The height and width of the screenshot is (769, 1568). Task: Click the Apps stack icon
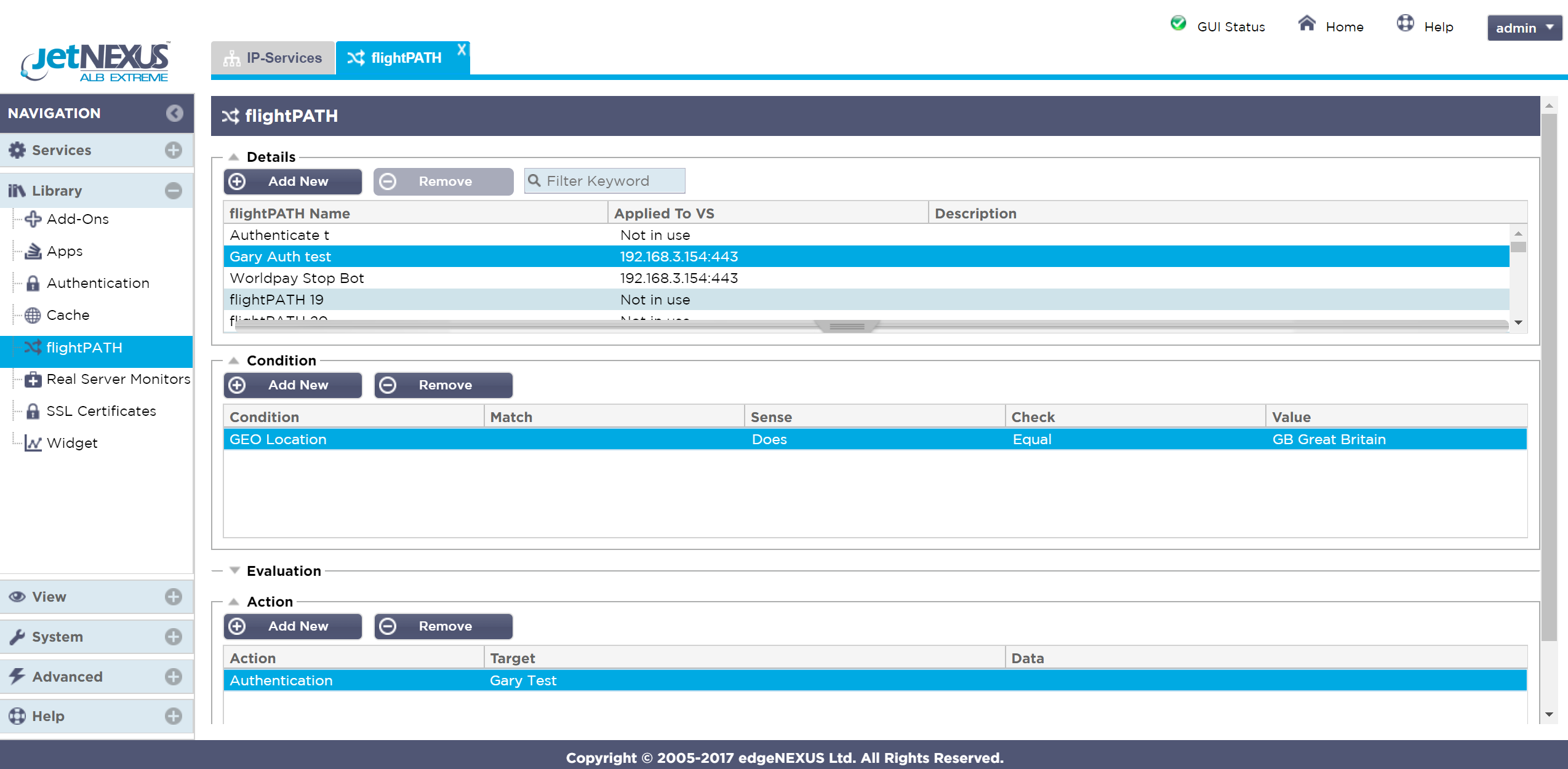[x=33, y=251]
